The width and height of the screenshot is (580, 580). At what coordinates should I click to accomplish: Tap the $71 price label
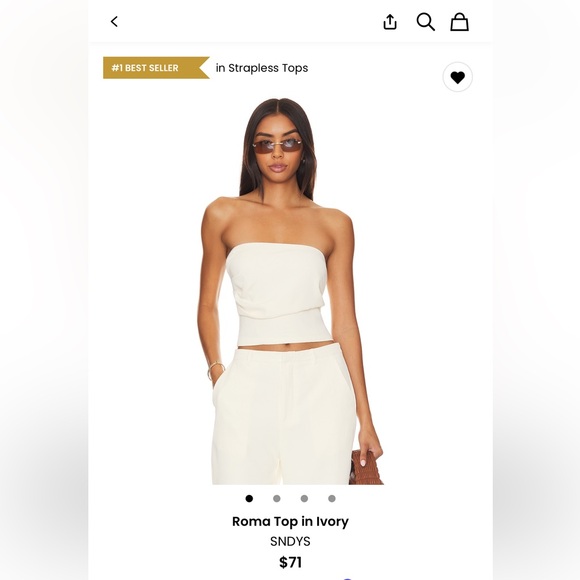pyautogui.click(x=290, y=562)
